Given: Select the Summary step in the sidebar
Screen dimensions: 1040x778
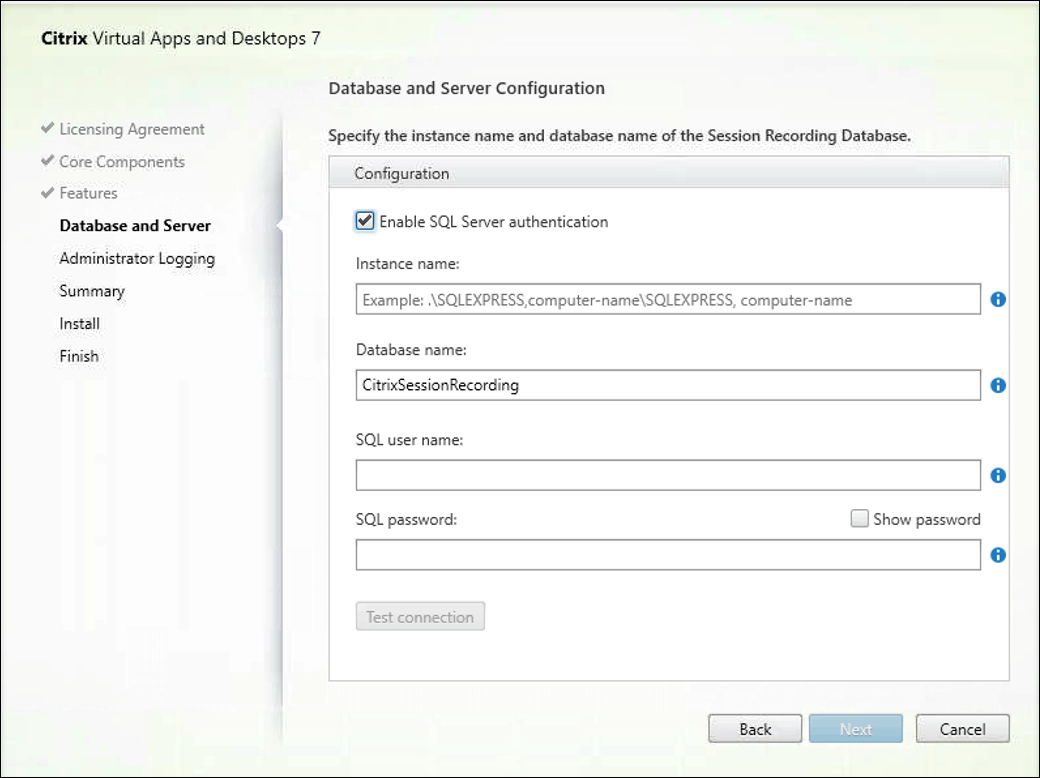Looking at the screenshot, I should (x=91, y=290).
